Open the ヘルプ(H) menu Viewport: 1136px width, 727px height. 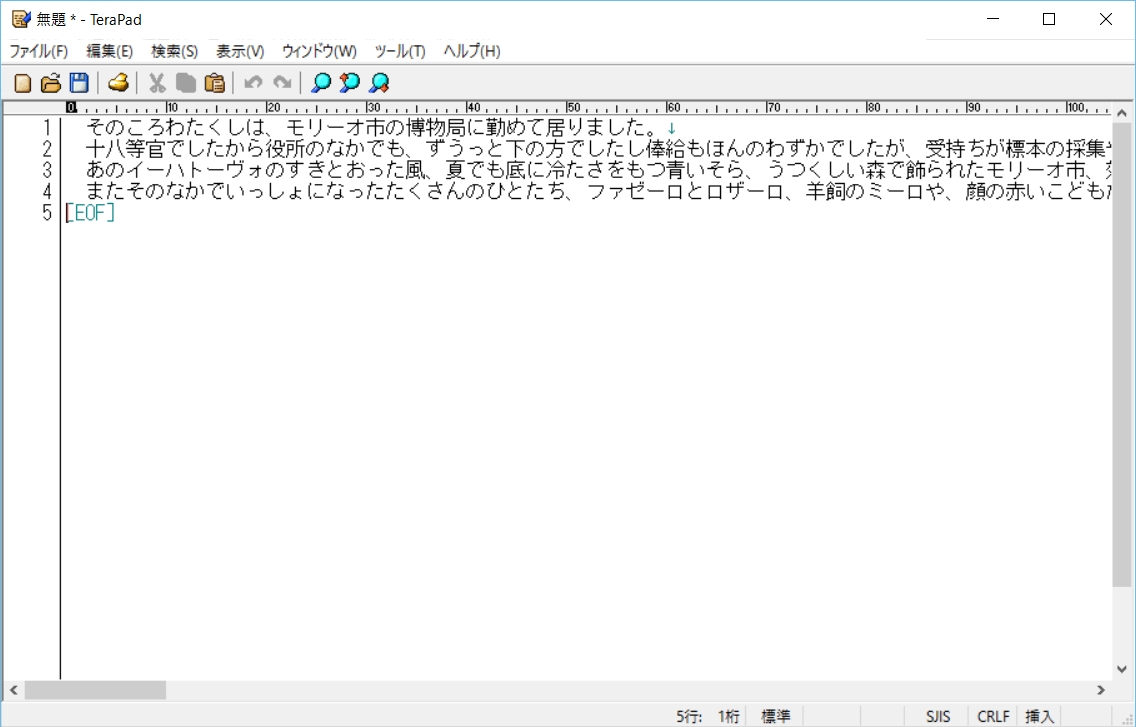coord(472,51)
